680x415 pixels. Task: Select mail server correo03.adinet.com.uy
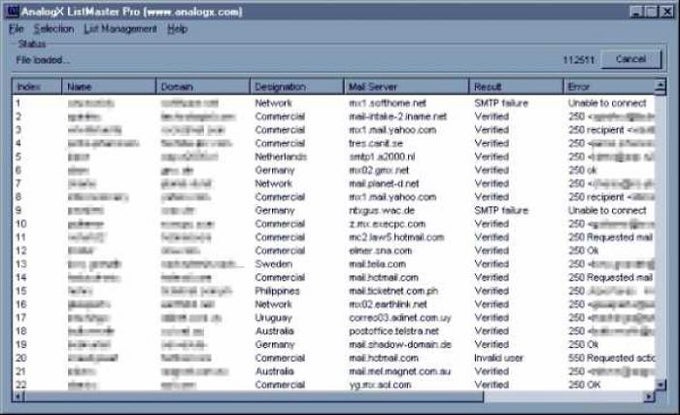pyautogui.click(x=400, y=318)
